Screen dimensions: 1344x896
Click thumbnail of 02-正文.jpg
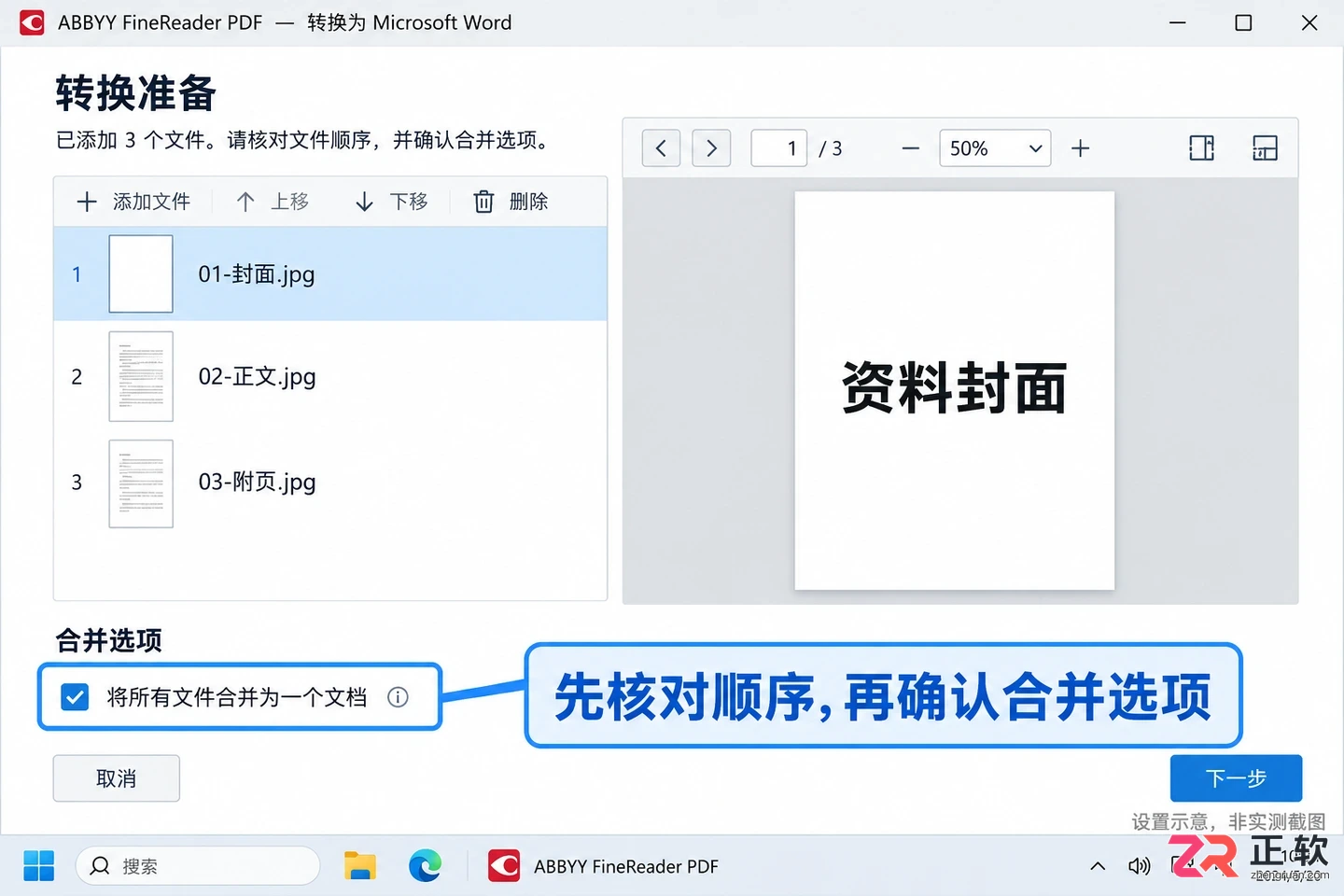coord(141,376)
